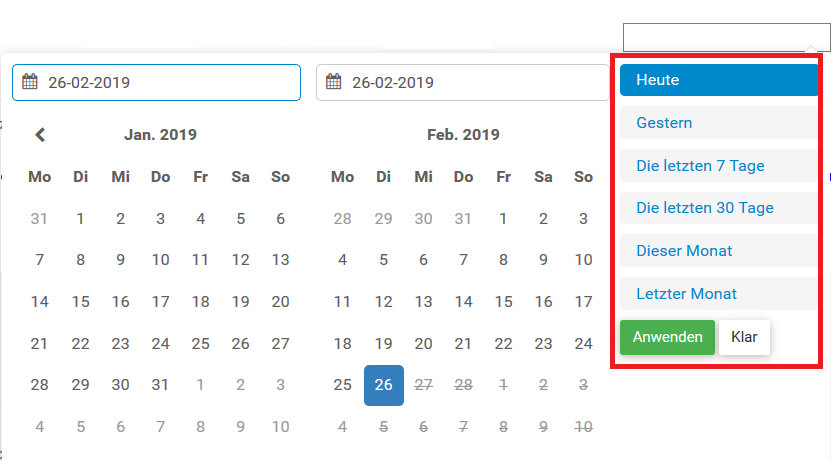The height and width of the screenshot is (461, 831).
Task: Choose Die letzten 7 Tage
Action: [718, 166]
